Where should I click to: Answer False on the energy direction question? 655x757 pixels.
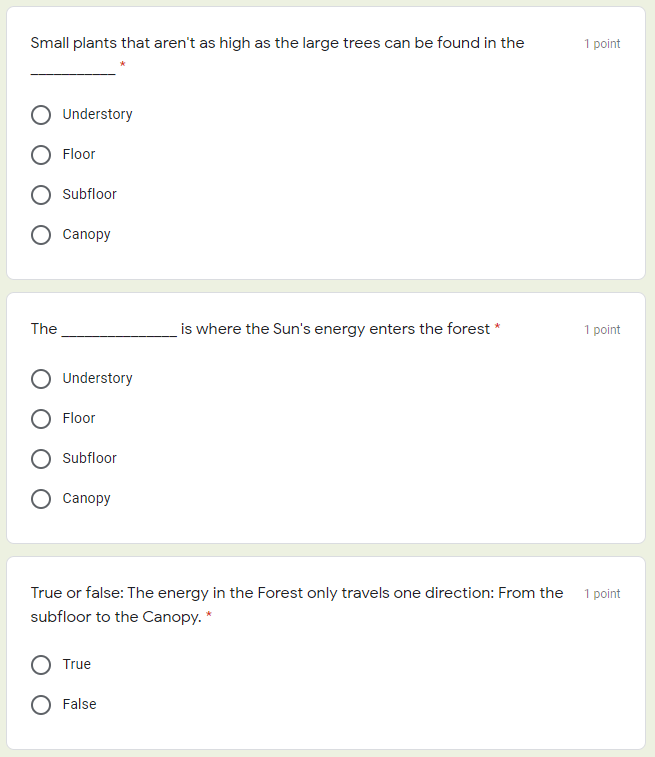click(41, 705)
